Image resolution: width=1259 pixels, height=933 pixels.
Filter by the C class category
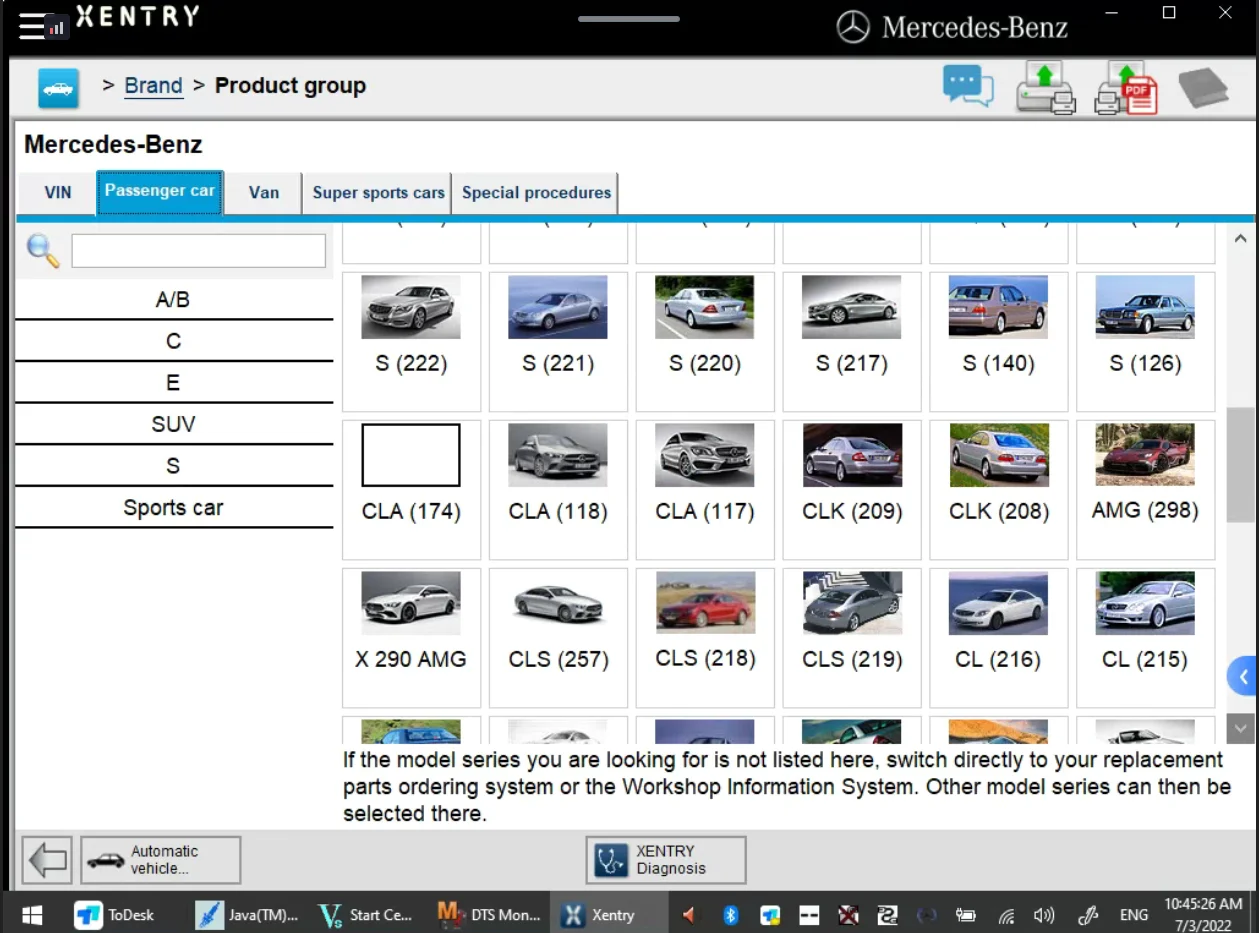click(174, 341)
